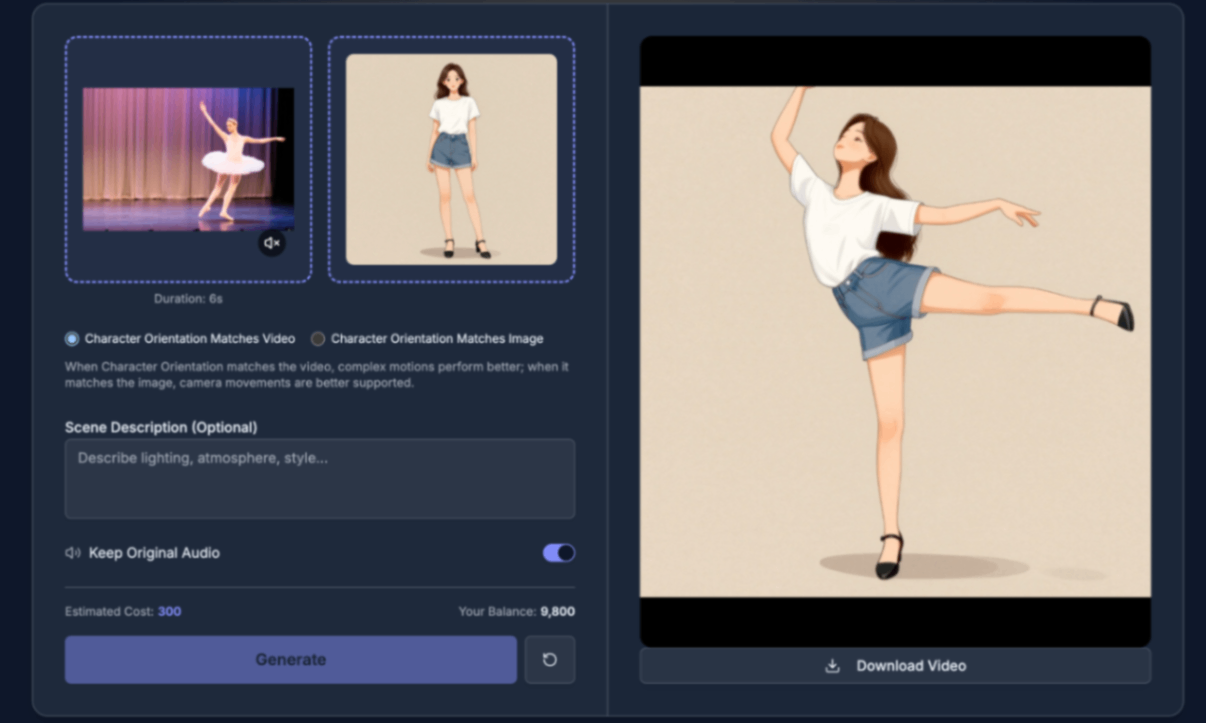
Task: Disable the Keep Original Audio switch
Action: tap(558, 553)
